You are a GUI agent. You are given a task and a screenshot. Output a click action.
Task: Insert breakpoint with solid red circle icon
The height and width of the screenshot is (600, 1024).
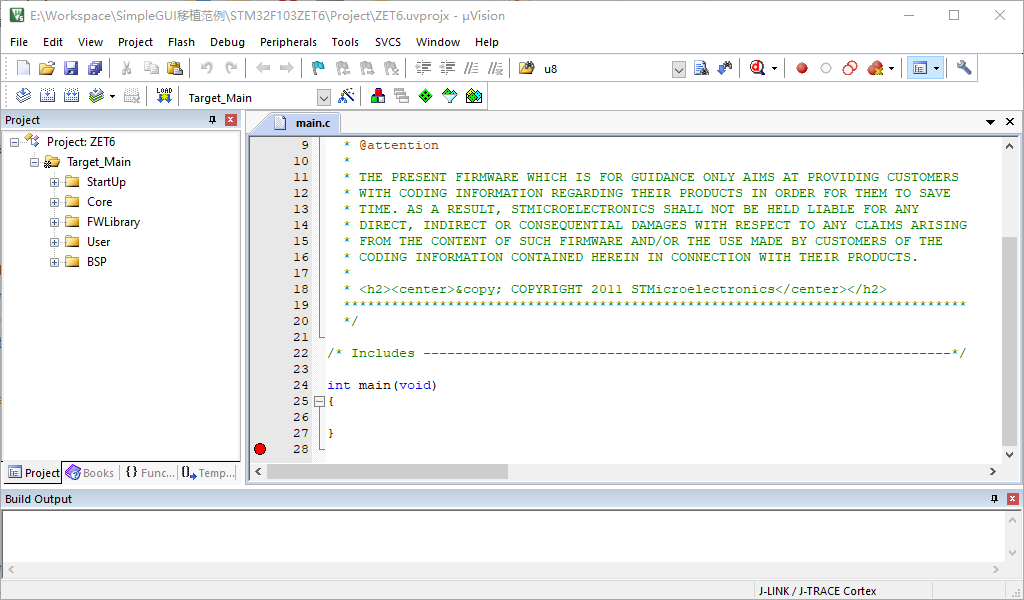click(802, 68)
